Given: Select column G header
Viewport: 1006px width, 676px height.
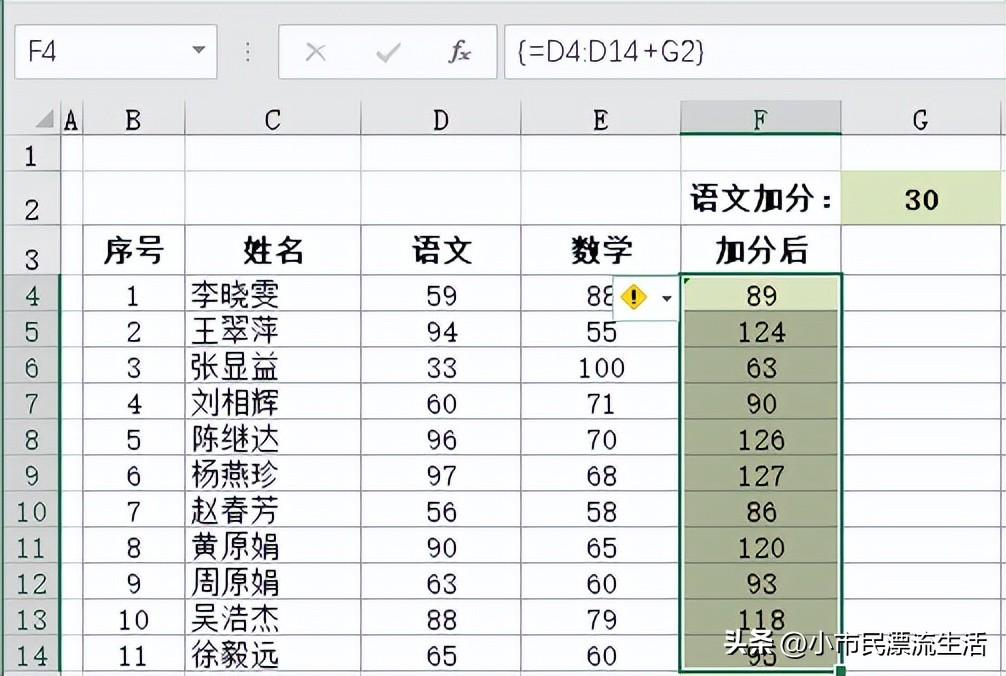Looking at the screenshot, I should pos(921,119).
